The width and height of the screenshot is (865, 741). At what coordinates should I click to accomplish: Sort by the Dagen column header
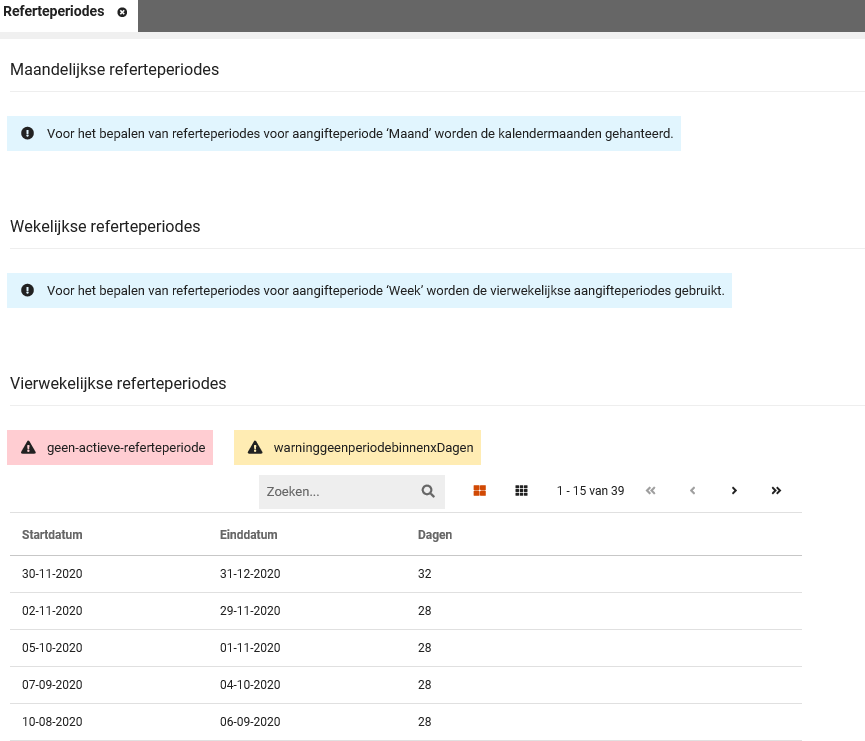point(434,535)
